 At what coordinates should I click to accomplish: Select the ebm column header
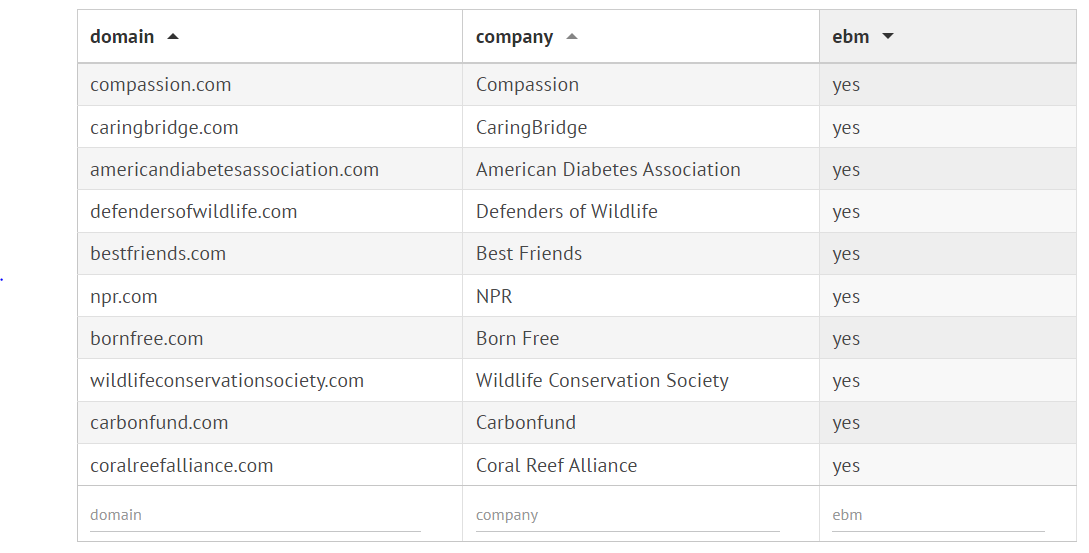point(850,37)
